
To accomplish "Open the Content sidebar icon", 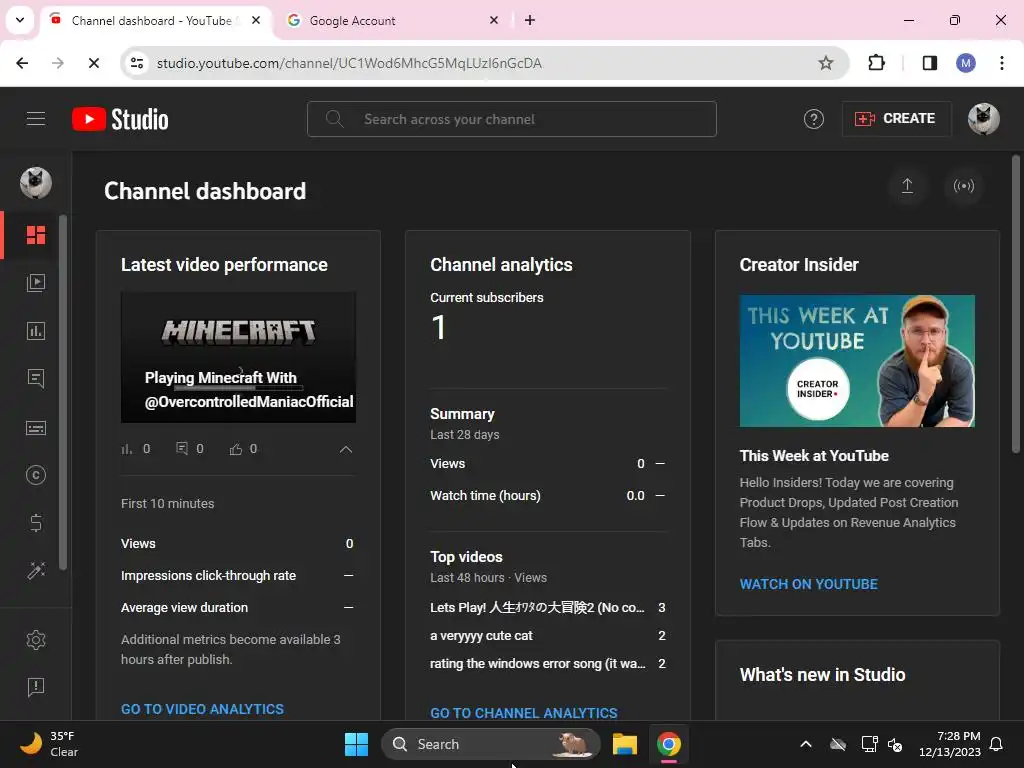I will point(36,283).
